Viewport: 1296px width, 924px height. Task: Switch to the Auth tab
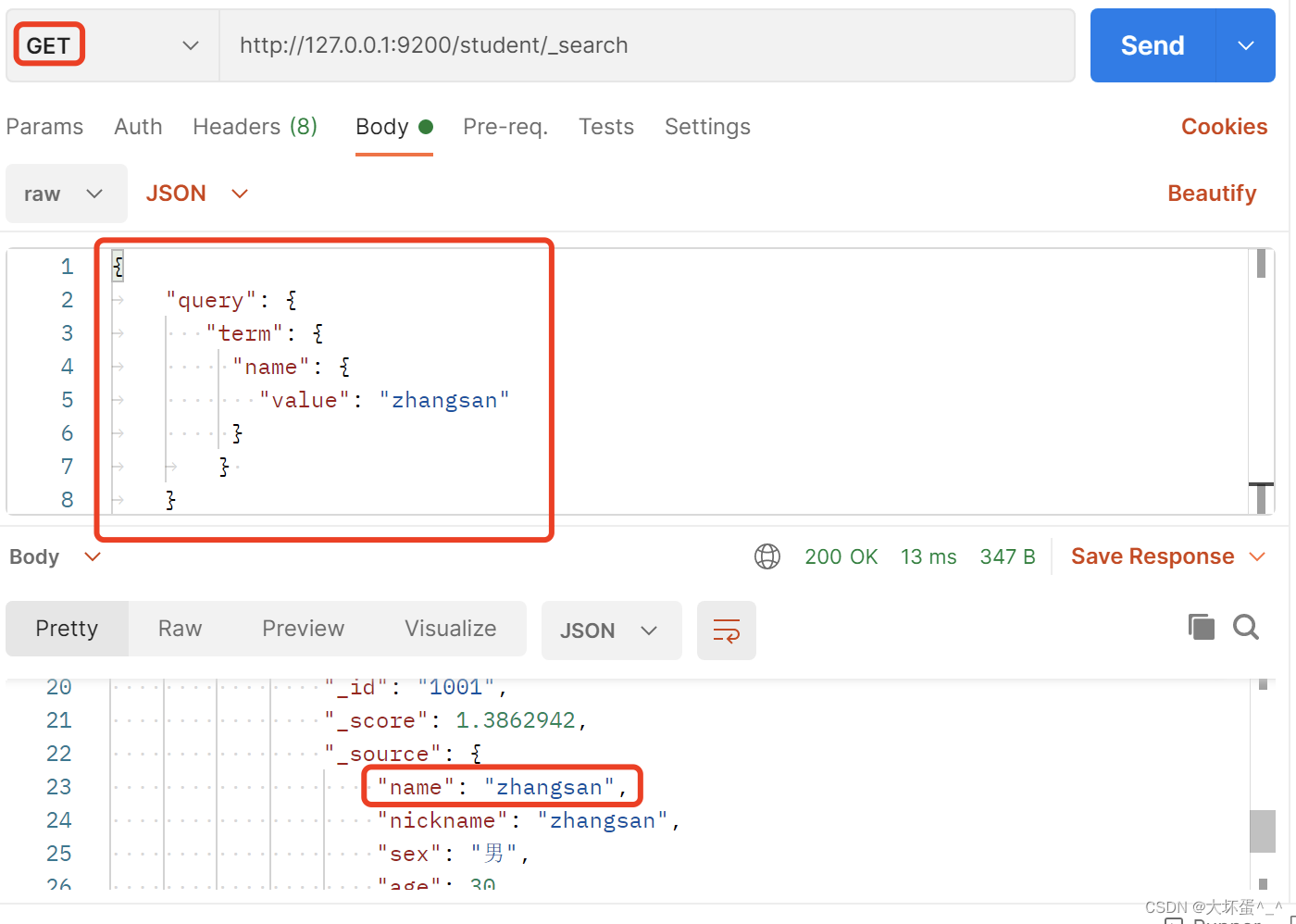pyautogui.click(x=138, y=127)
